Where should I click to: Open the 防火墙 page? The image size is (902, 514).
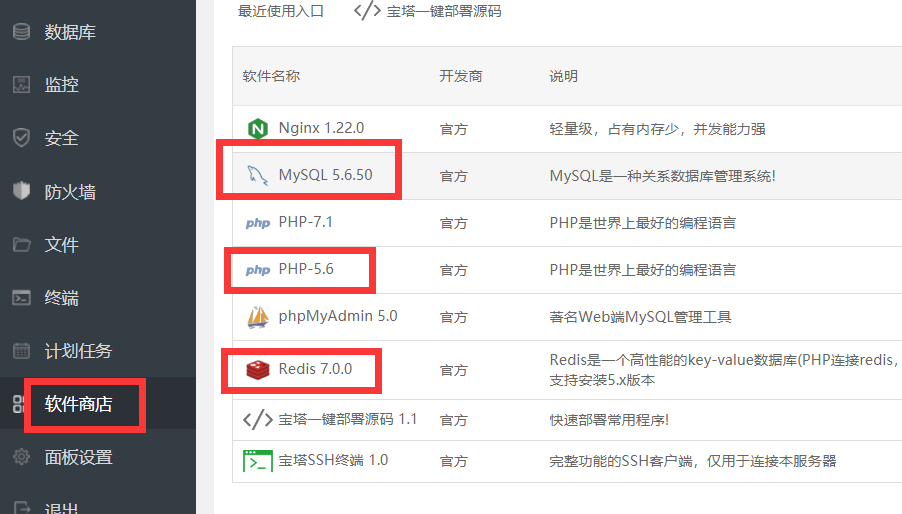tap(70, 191)
